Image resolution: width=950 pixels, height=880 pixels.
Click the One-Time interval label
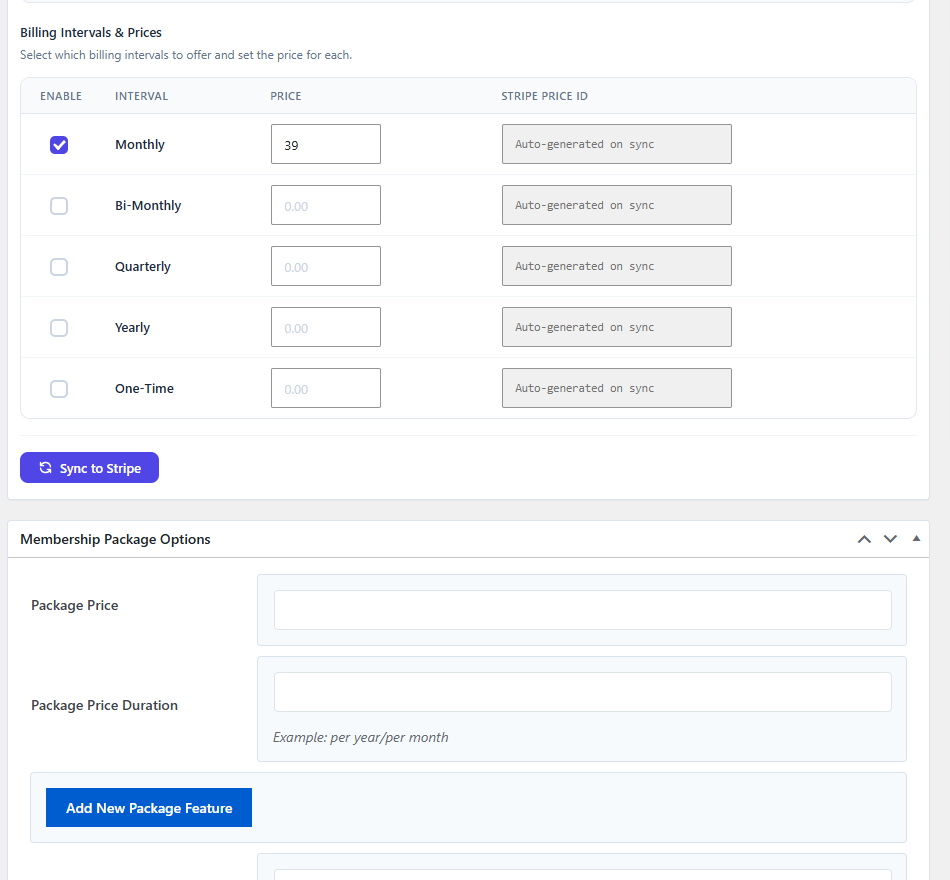(144, 388)
